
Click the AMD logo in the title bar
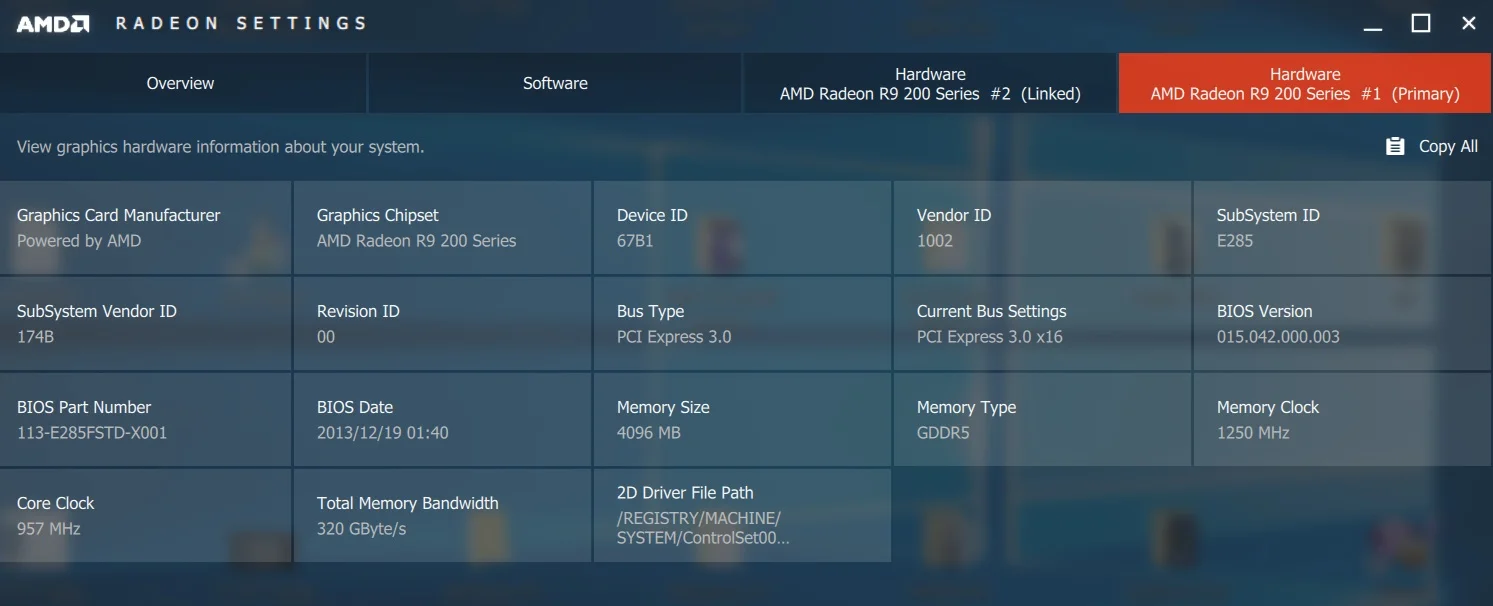tap(53, 24)
